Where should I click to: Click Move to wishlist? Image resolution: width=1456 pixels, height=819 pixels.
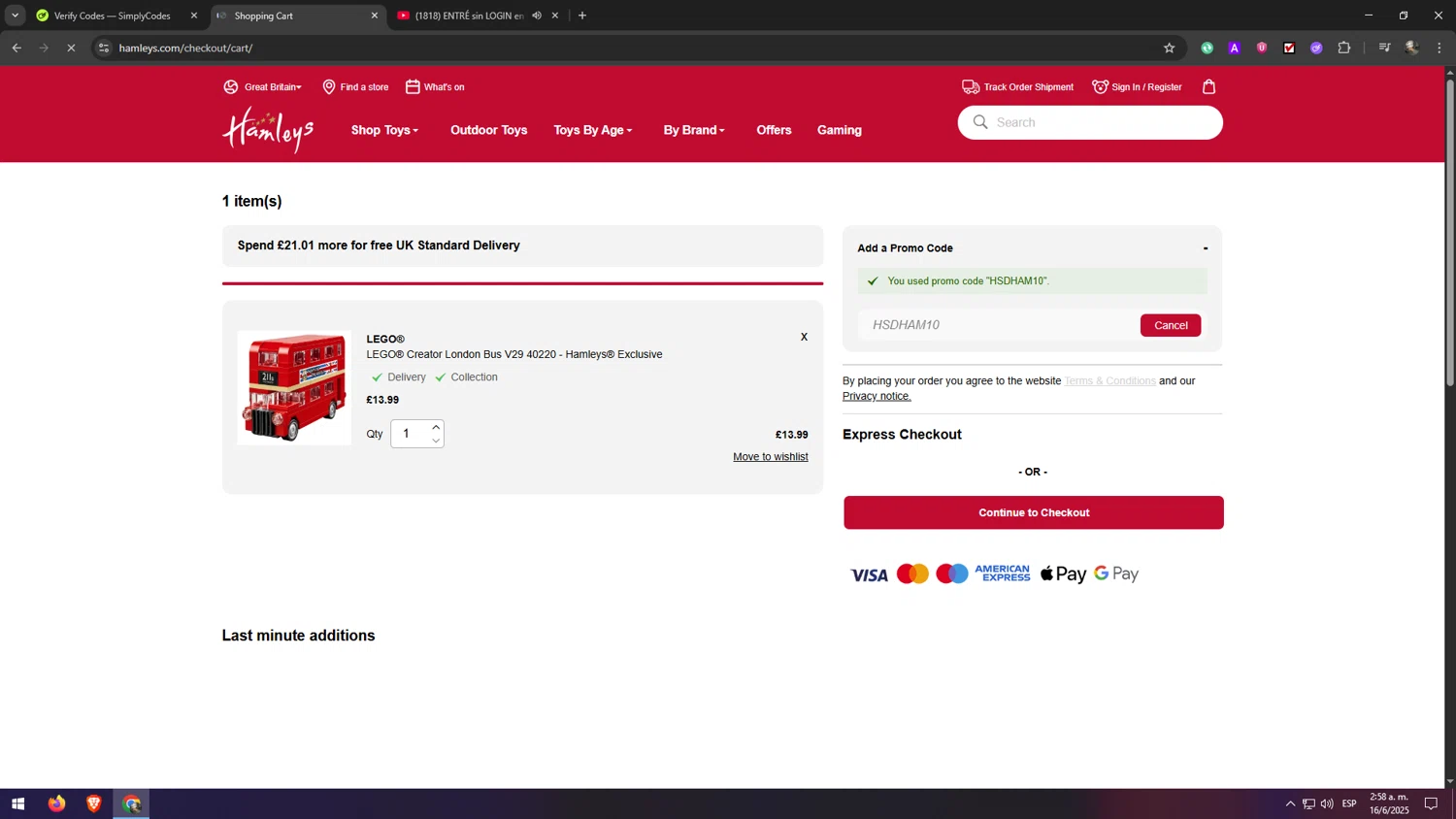(771, 457)
